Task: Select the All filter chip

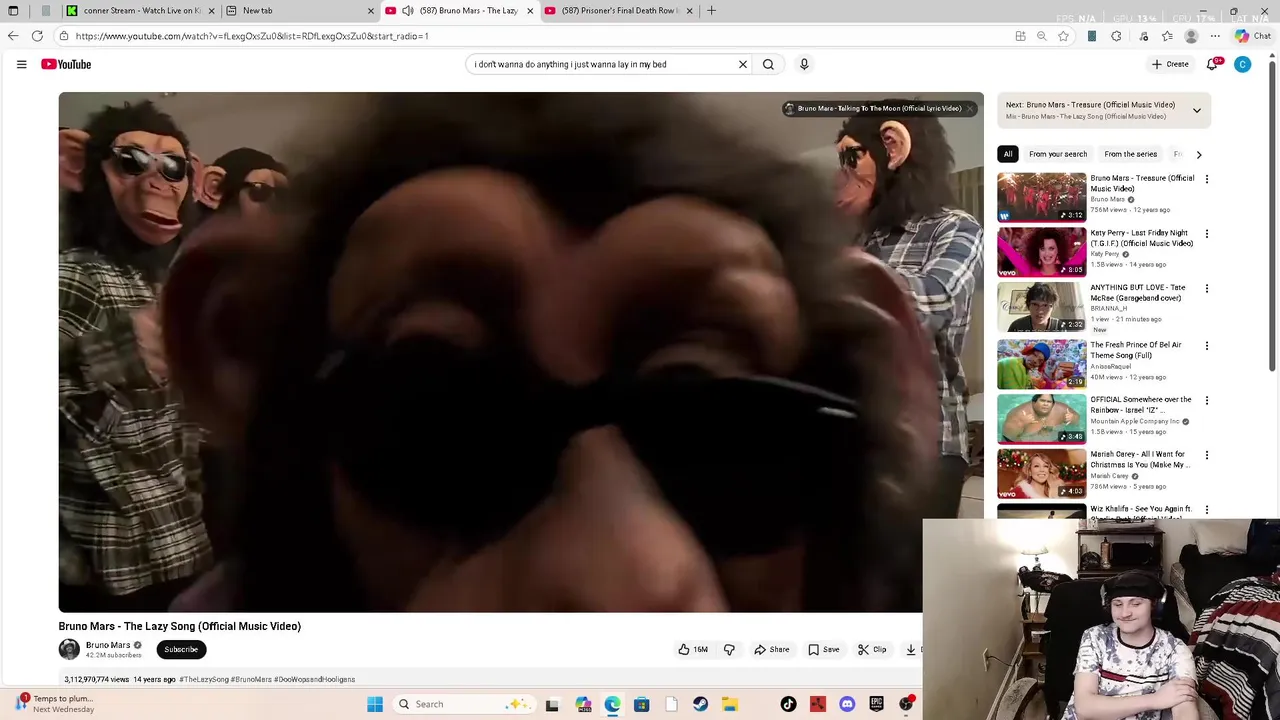Action: [1008, 154]
